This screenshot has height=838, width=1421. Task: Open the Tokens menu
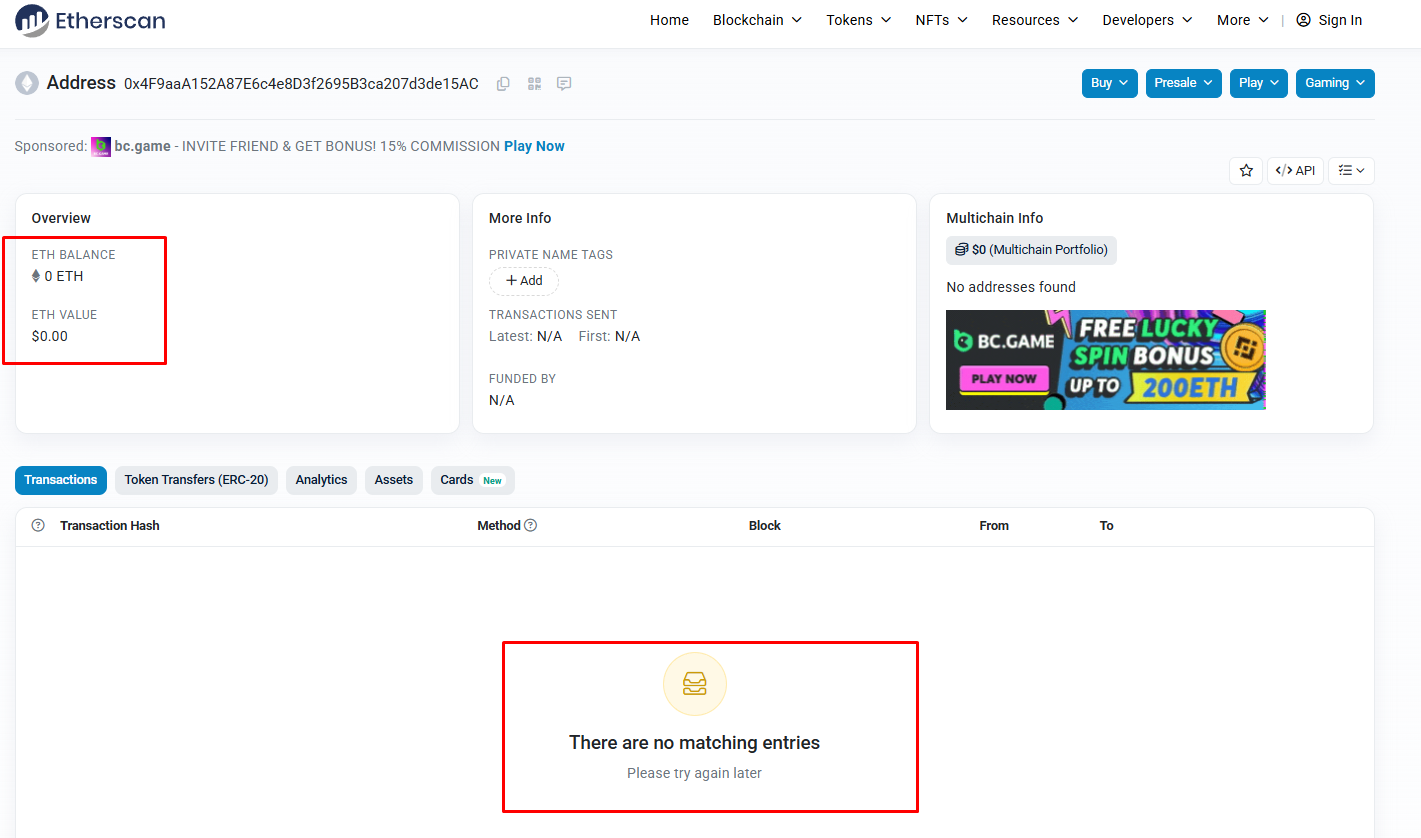tap(858, 20)
